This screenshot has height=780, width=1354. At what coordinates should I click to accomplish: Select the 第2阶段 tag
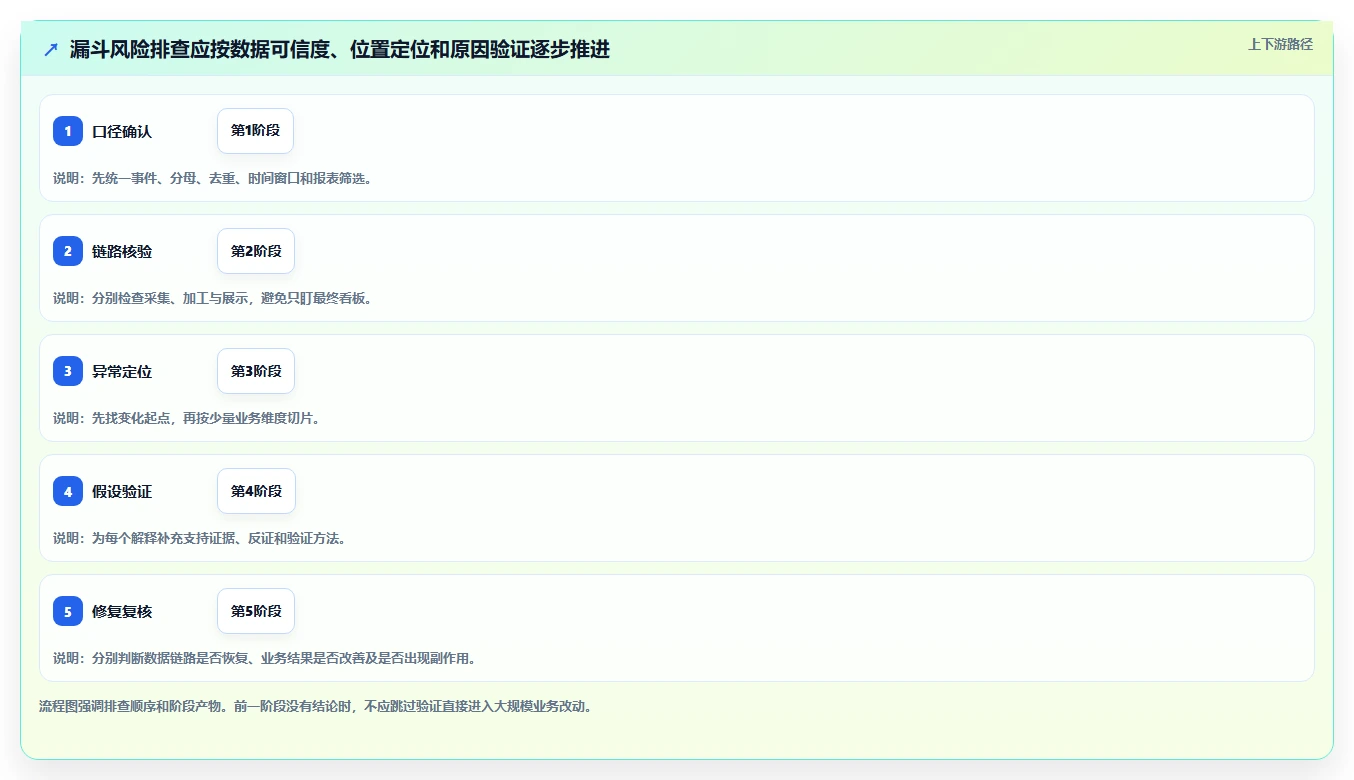point(256,251)
